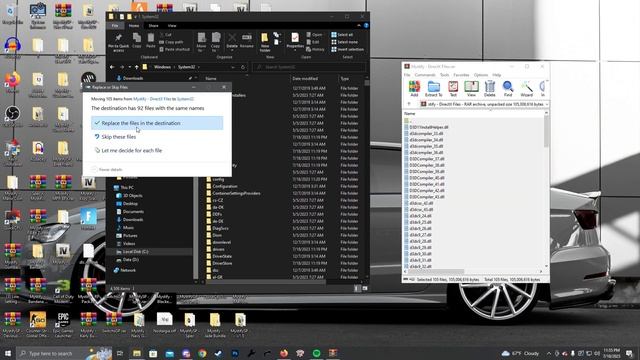
Task: Click the Paste icon in Explorer ribbon
Action: (x=151, y=41)
